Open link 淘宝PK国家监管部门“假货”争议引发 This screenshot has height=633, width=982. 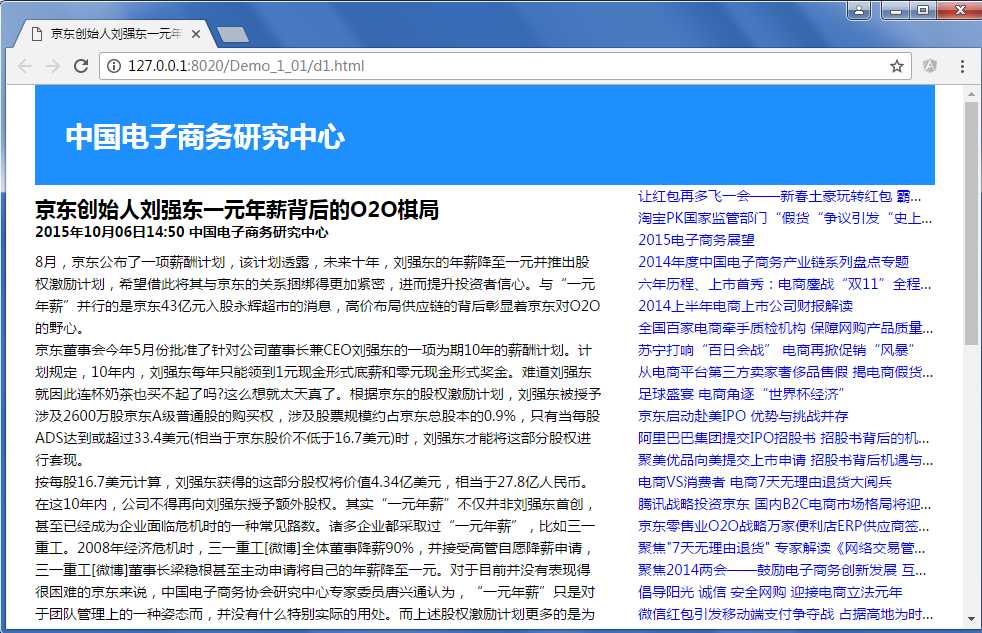785,219
